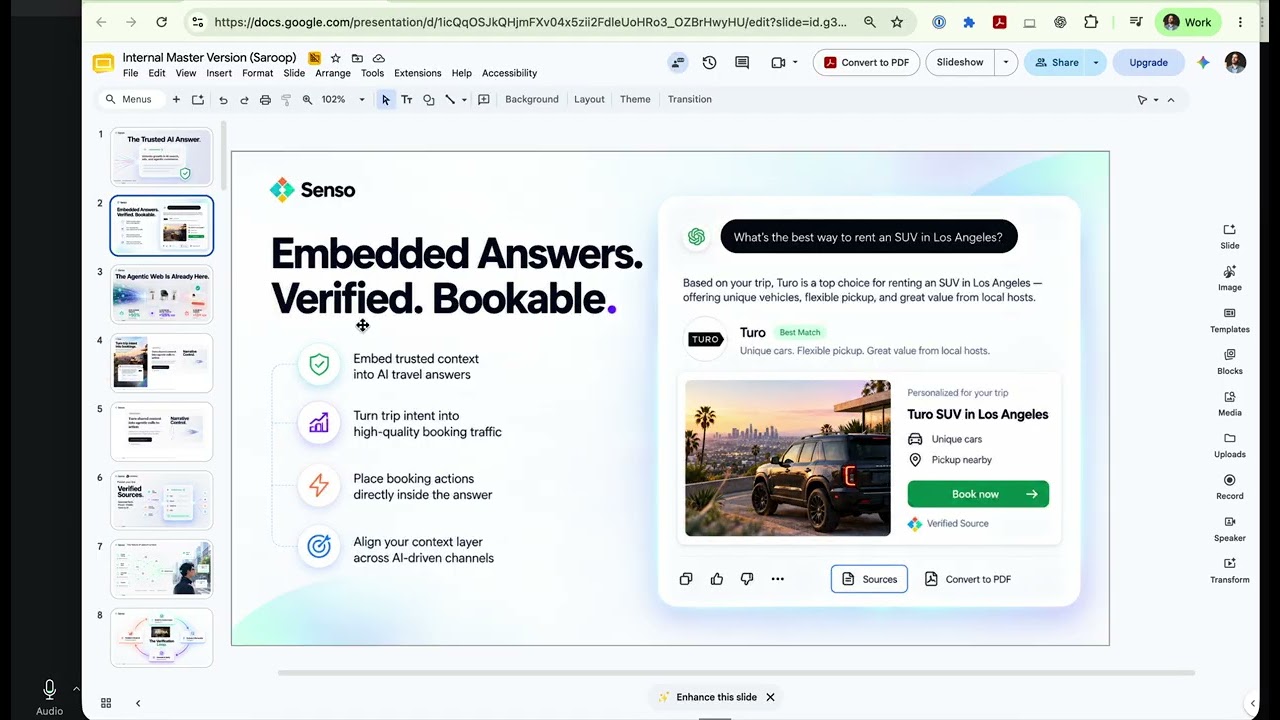Open the Work Chrome profile chip
This screenshot has width=1280, height=720.
click(x=1188, y=22)
